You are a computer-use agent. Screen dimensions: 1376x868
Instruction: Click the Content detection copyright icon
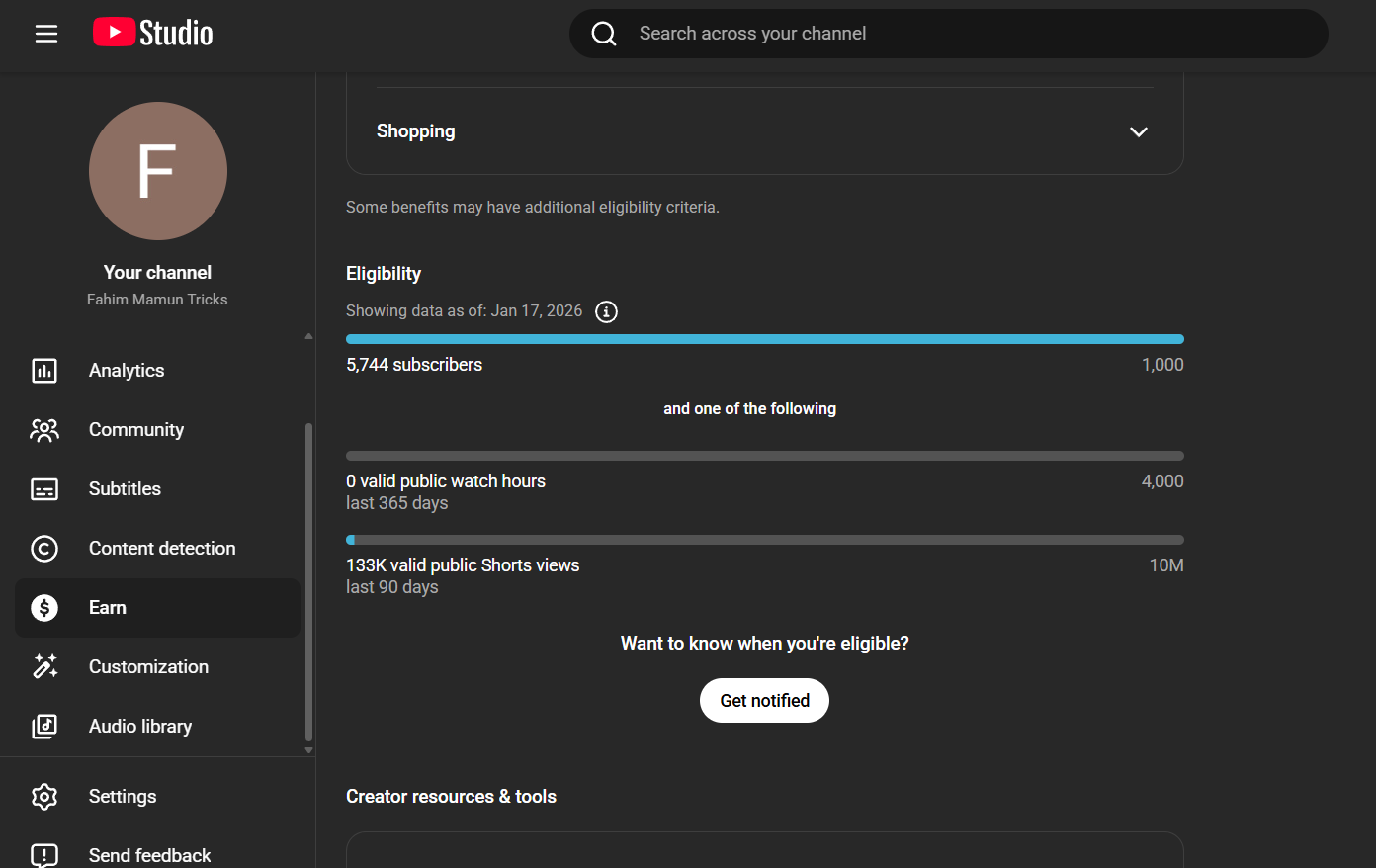[44, 549]
